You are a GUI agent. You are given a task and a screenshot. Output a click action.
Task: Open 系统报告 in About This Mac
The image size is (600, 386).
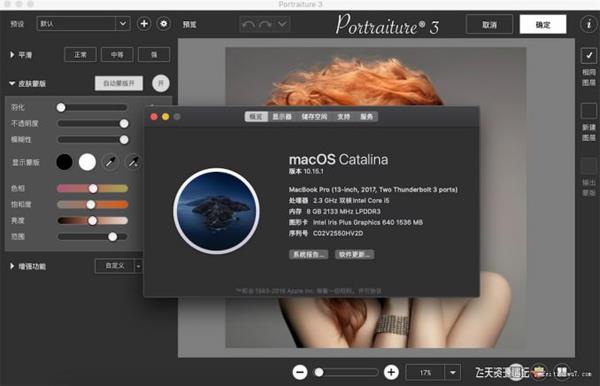tap(308, 254)
